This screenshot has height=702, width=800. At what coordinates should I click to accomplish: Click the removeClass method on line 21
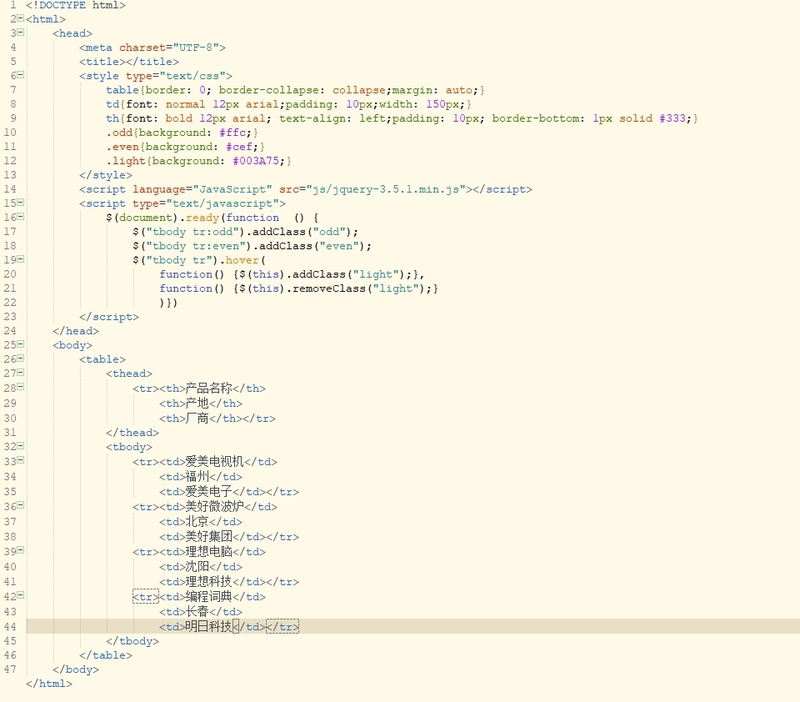click(x=329, y=289)
